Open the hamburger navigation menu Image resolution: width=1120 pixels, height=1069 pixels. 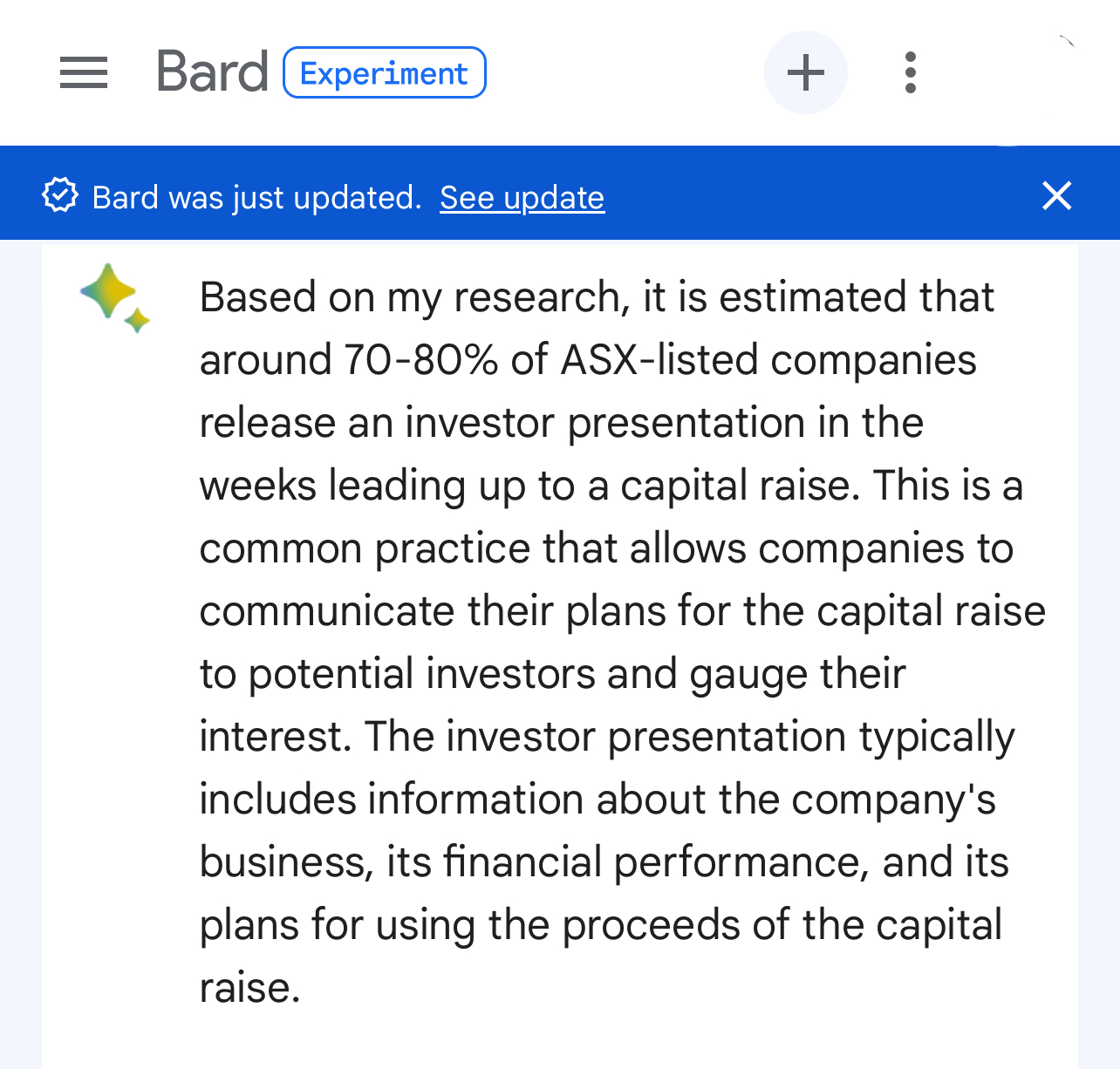pyautogui.click(x=84, y=72)
